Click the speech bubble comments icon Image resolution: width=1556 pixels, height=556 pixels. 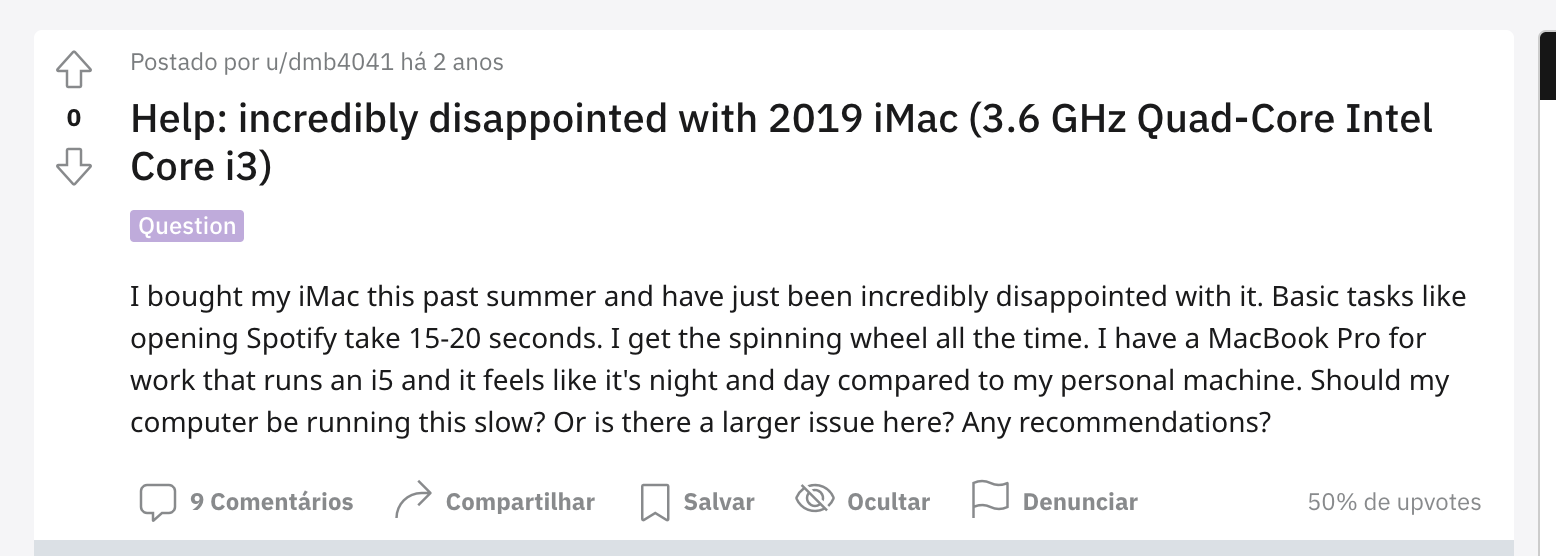point(157,501)
